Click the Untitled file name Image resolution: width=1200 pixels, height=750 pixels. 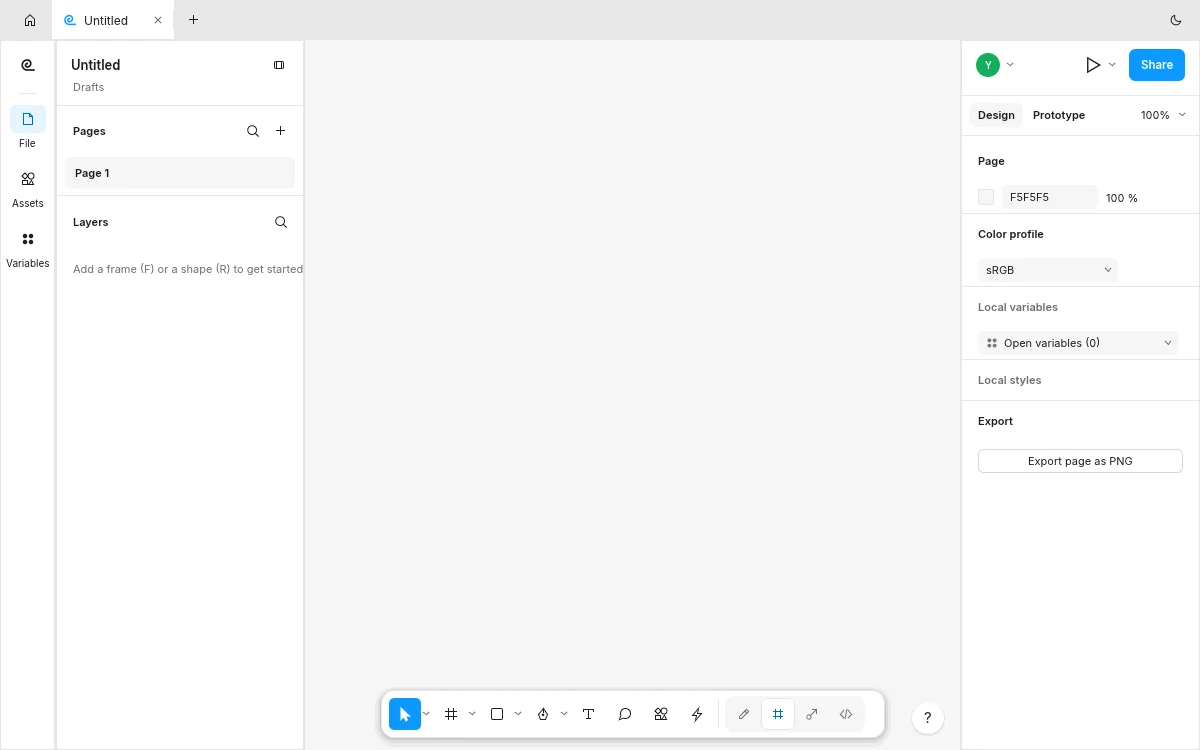click(95, 65)
